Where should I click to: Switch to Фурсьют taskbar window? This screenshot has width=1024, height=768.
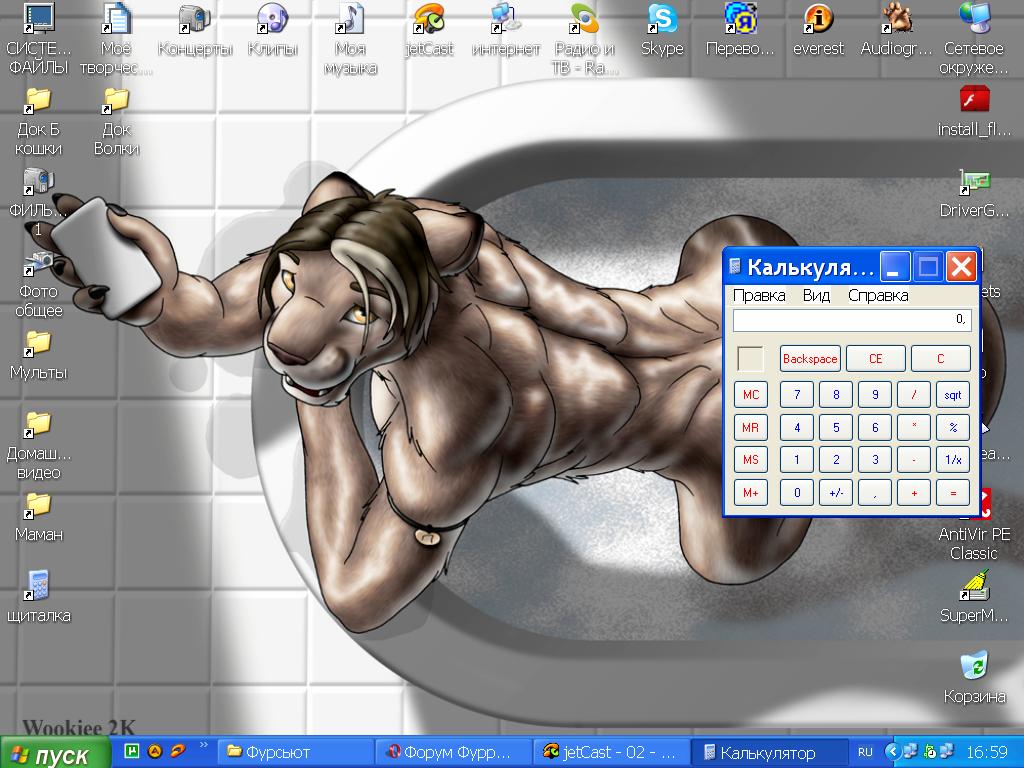coord(295,752)
